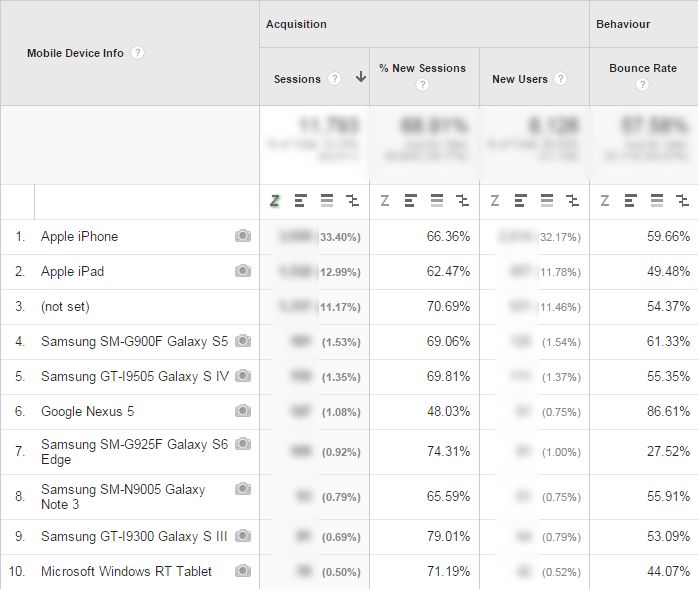Select bar chart icon in Bounce Rate column
The width and height of the screenshot is (698, 589).
coord(630,201)
